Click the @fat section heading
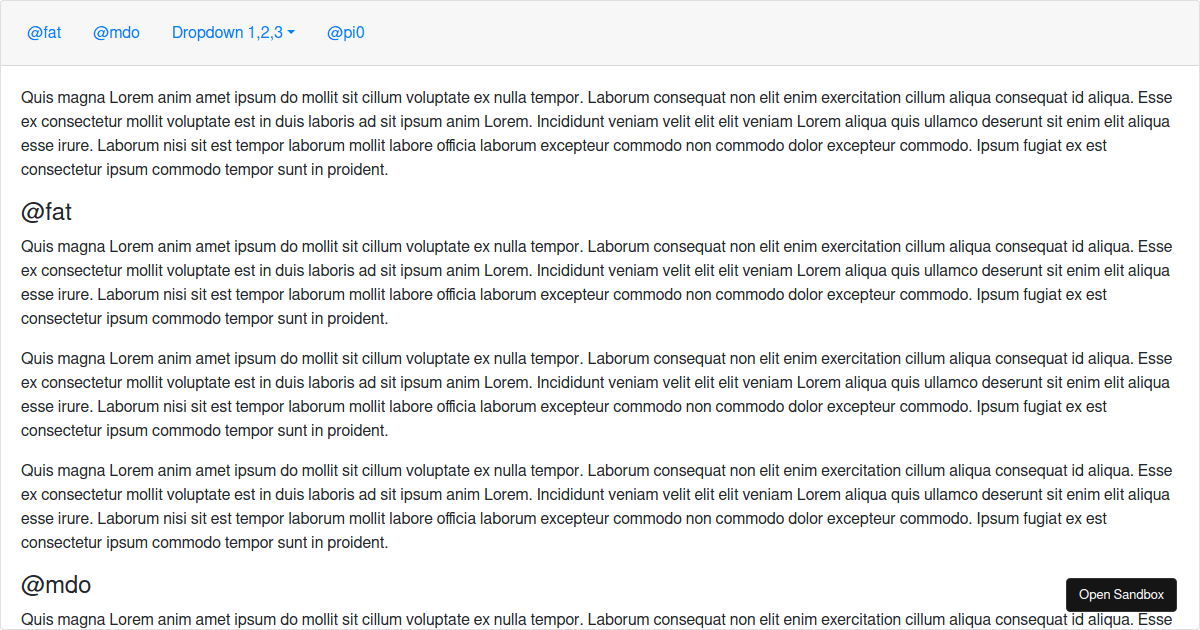This screenshot has height=630, width=1200. tap(46, 212)
